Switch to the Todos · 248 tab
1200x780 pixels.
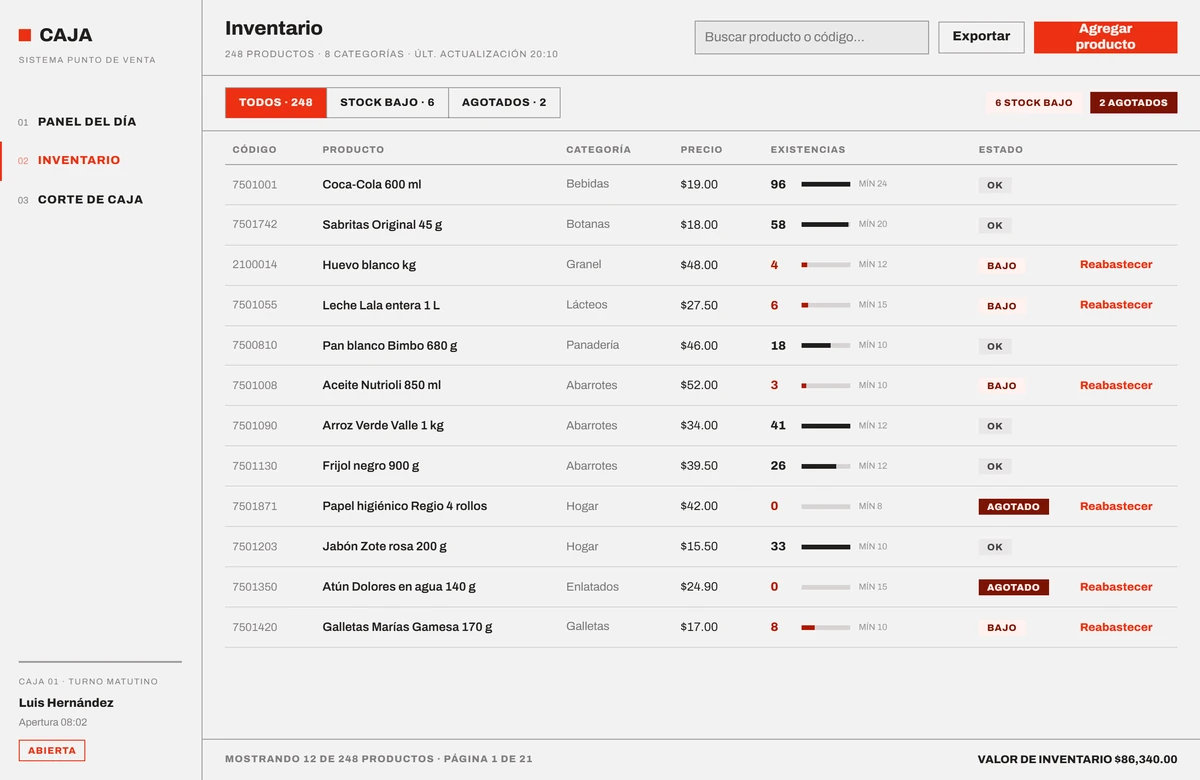[x=276, y=103]
